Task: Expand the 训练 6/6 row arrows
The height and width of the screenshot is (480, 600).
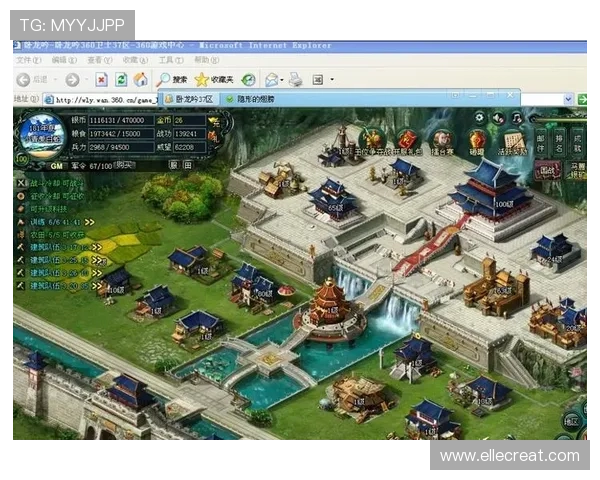Action: [x=89, y=222]
